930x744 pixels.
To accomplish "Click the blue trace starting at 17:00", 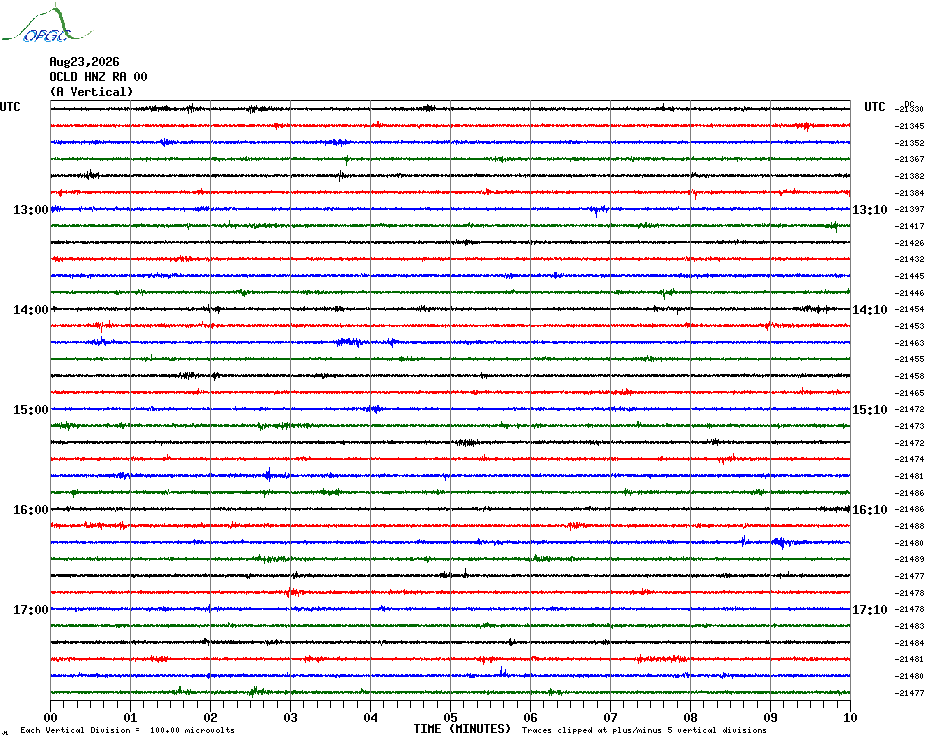I will click(450, 609).
